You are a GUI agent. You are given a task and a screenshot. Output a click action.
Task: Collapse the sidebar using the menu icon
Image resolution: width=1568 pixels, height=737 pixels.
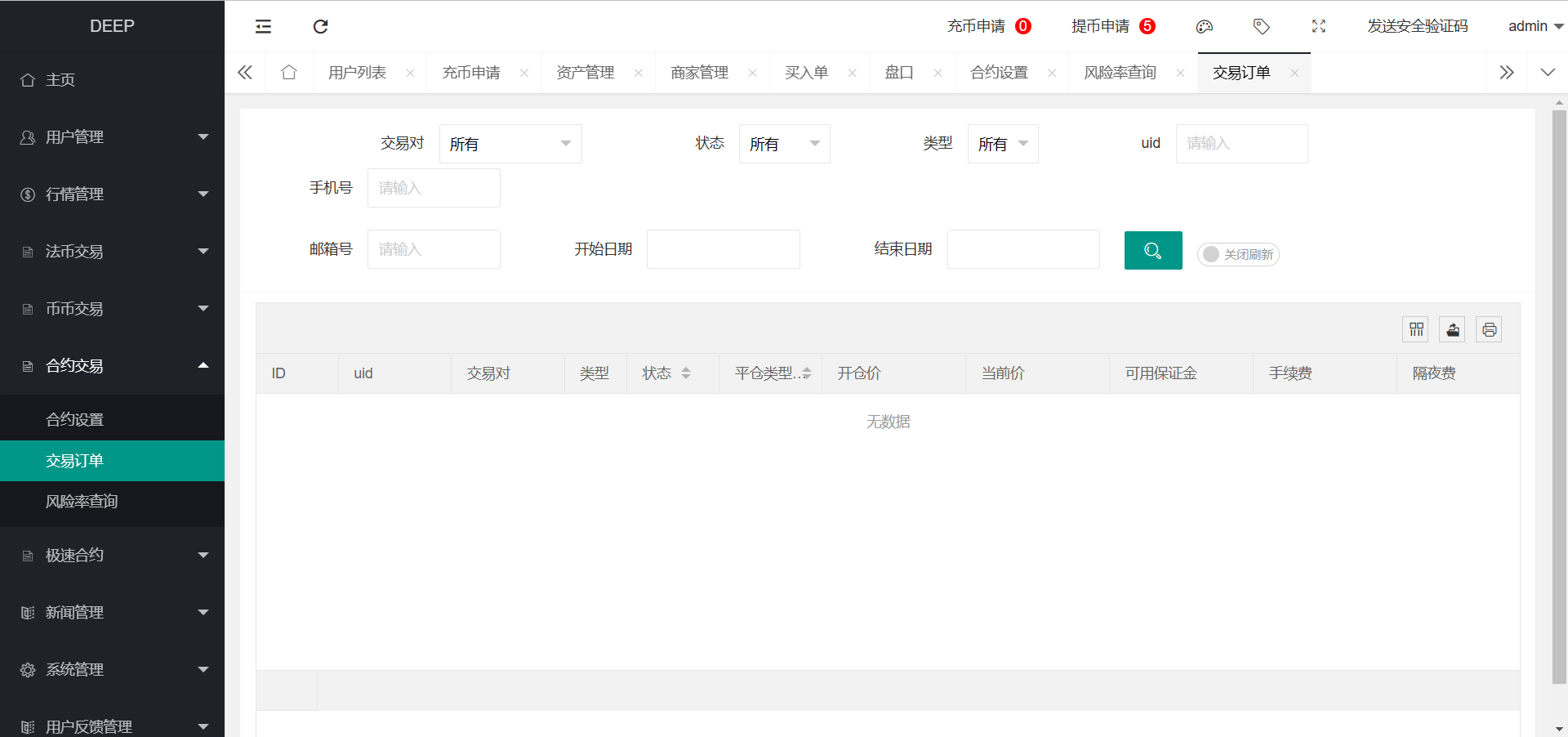(263, 26)
